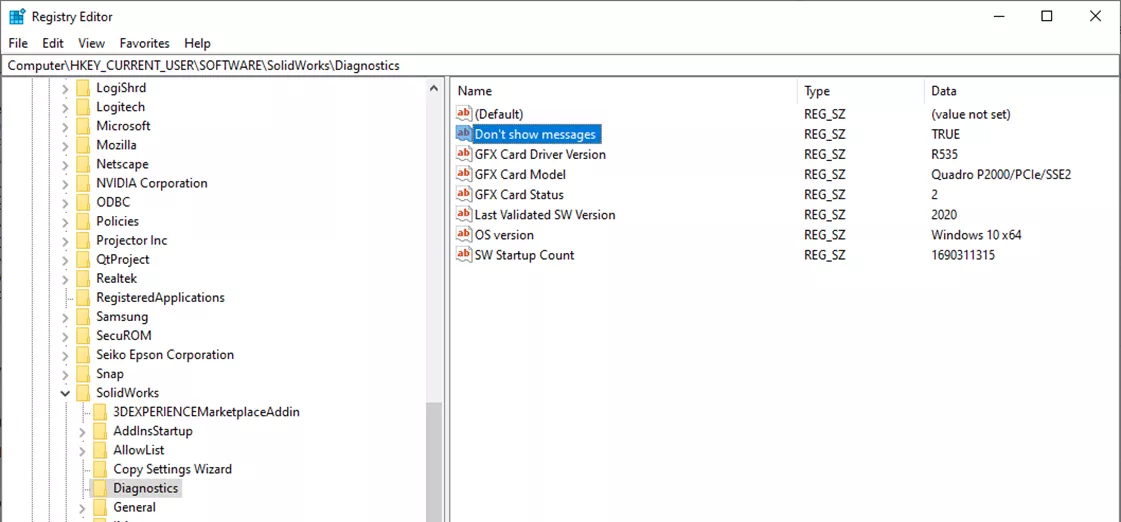The image size is (1121, 522).
Task: Click the Projector Inc folder icon
Action: click(x=84, y=240)
